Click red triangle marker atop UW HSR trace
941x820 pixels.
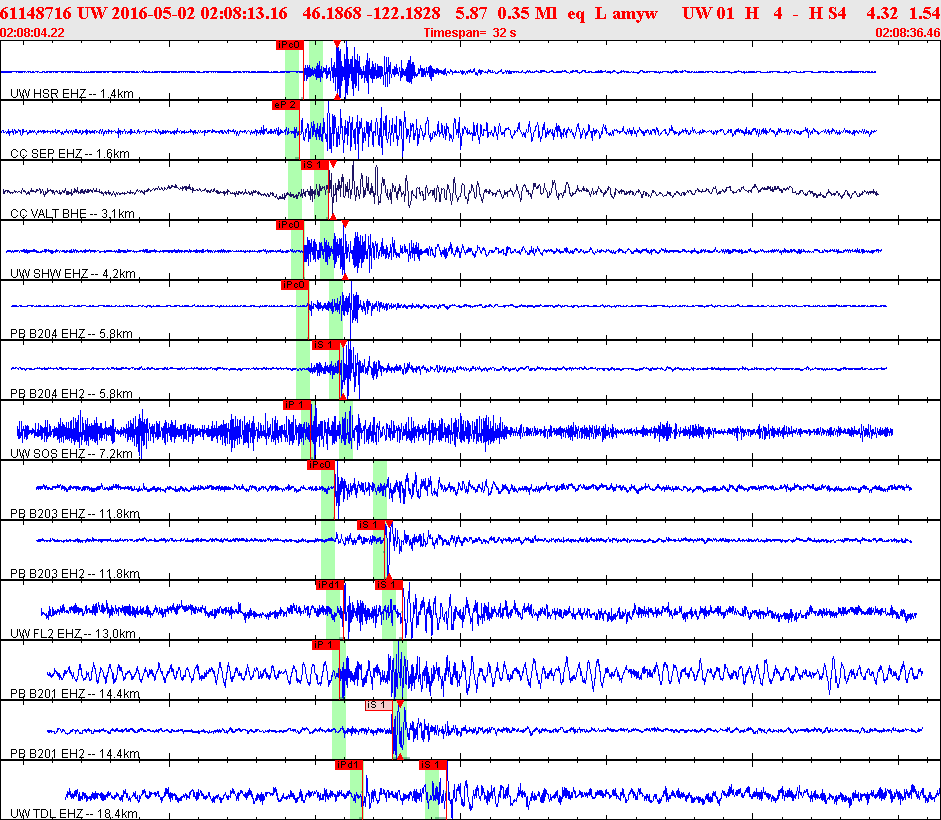coord(337,44)
